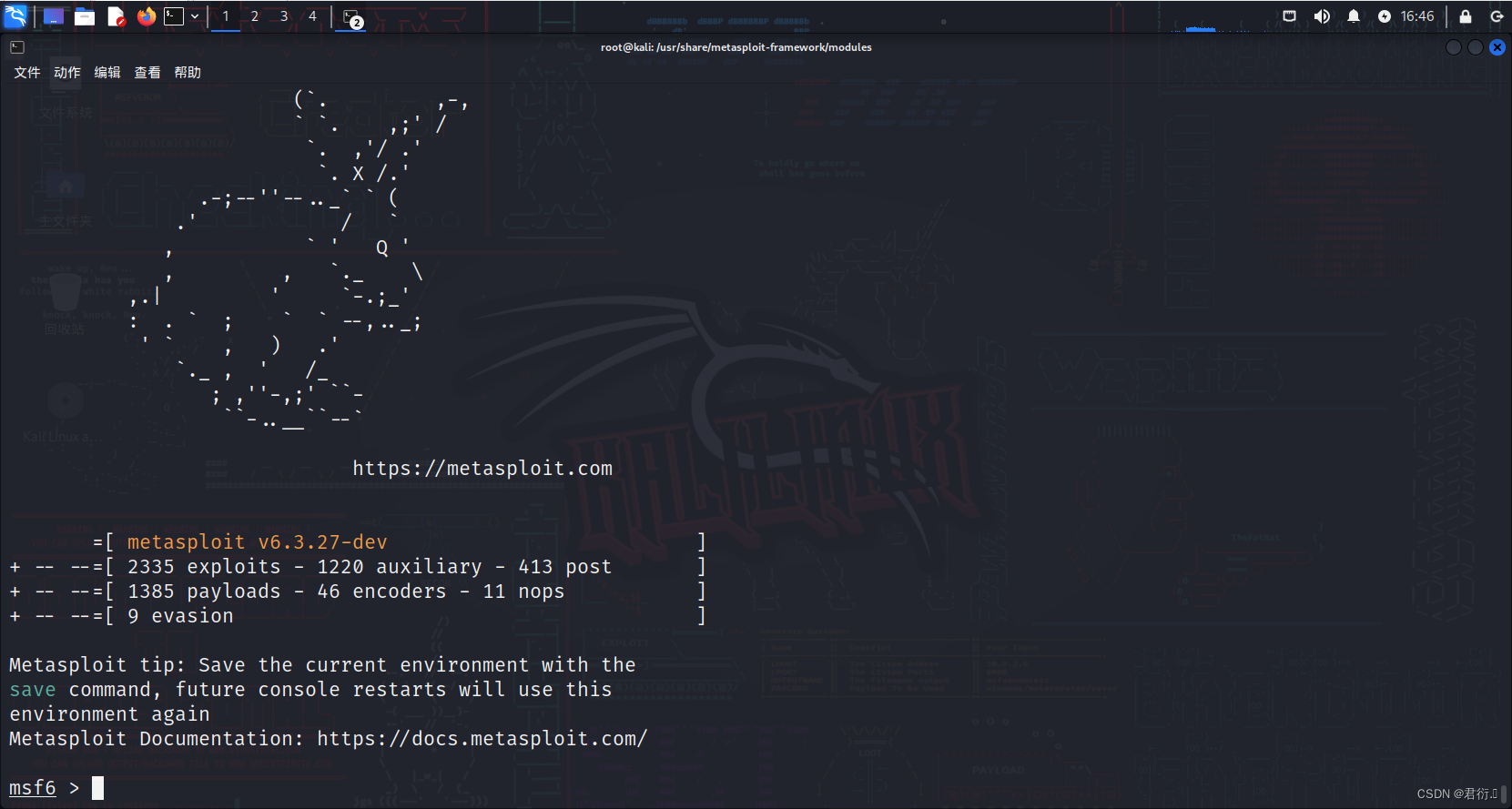This screenshot has height=809, width=1512.
Task: Click the '413 post' text
Action: point(565,567)
